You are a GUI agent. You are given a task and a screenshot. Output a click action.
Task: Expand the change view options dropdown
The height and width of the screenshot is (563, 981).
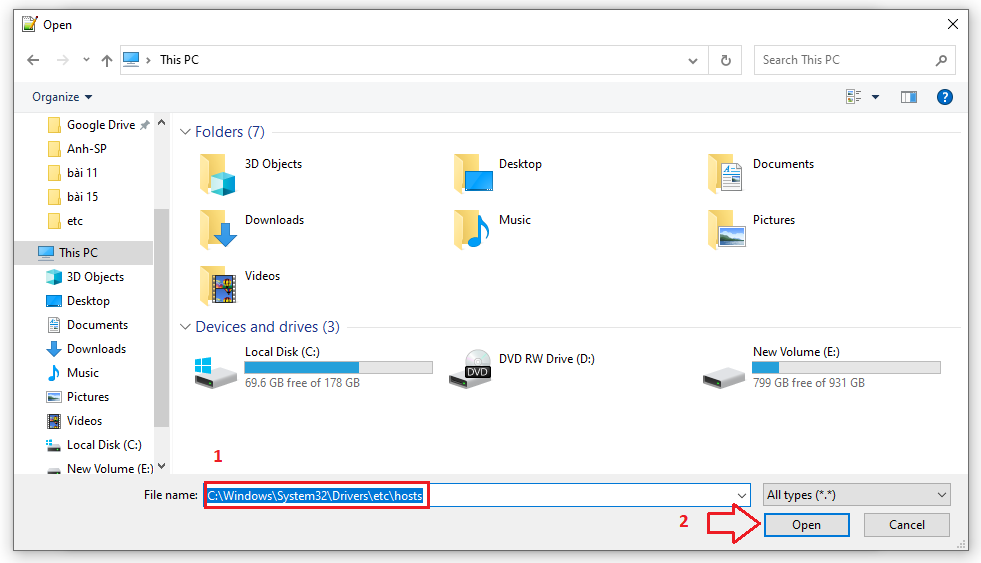pyautogui.click(x=876, y=97)
